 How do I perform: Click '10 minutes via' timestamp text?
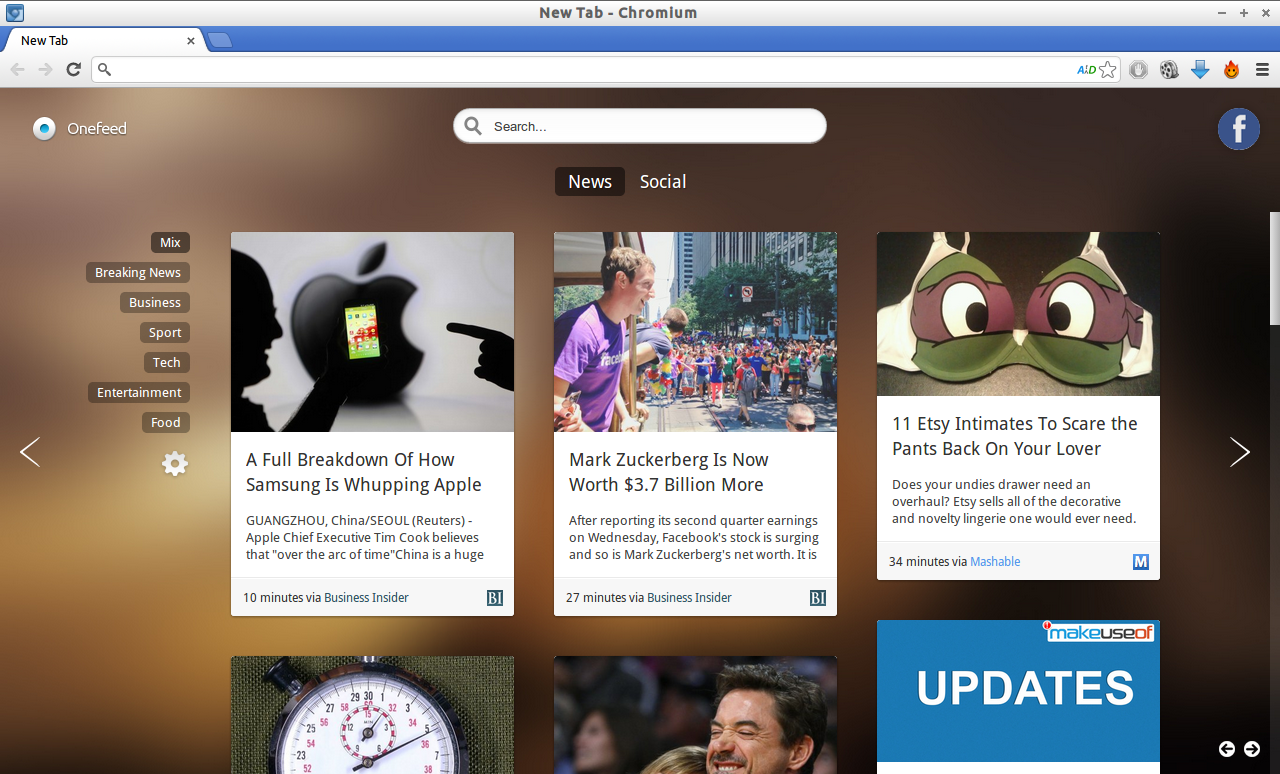pos(282,598)
